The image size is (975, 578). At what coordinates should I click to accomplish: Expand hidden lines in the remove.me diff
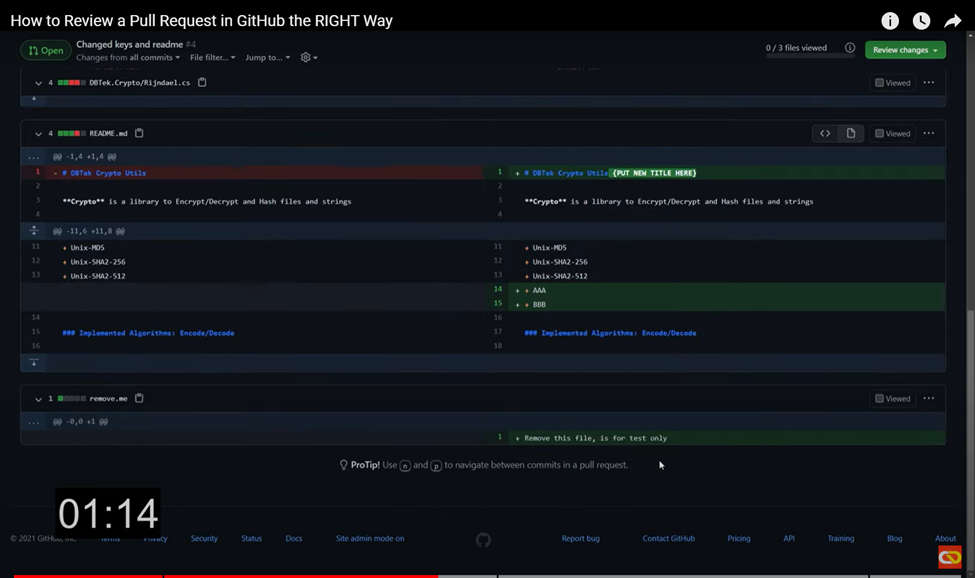tap(34, 421)
